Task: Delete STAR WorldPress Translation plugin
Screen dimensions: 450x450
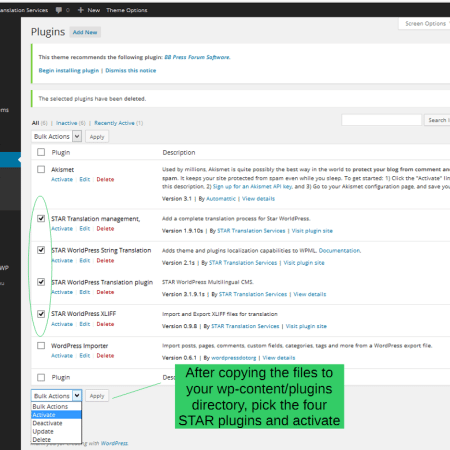Action: click(x=105, y=292)
